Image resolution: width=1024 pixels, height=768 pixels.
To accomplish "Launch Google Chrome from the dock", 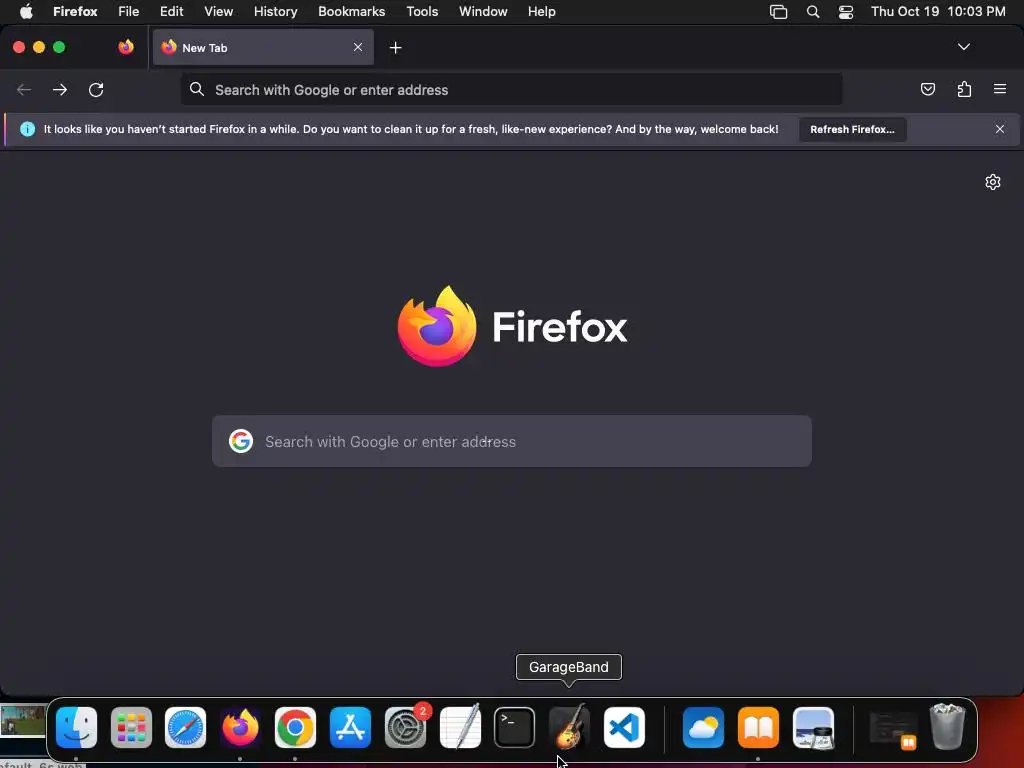I will tap(295, 728).
